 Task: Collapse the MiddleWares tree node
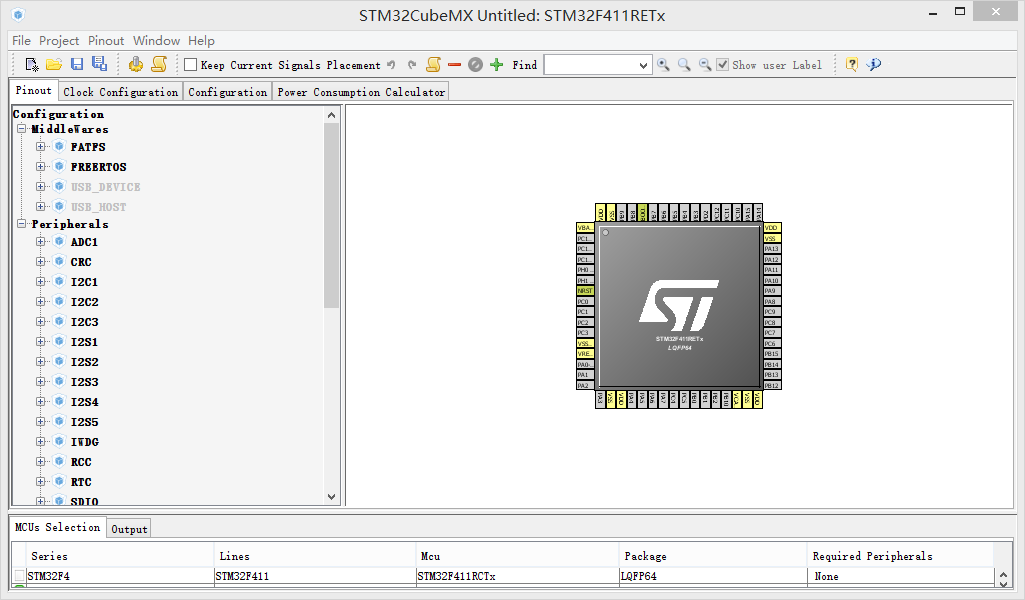coord(22,129)
